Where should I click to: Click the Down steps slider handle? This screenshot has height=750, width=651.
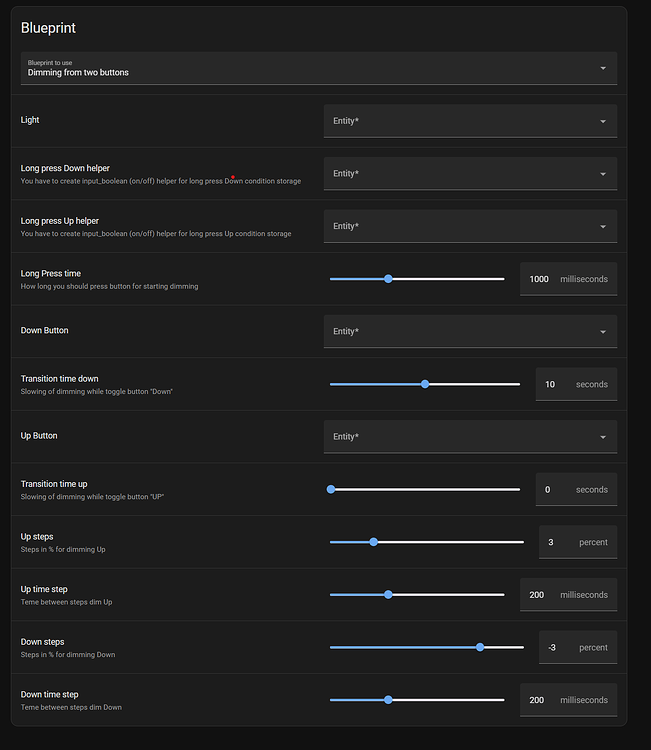pos(480,647)
